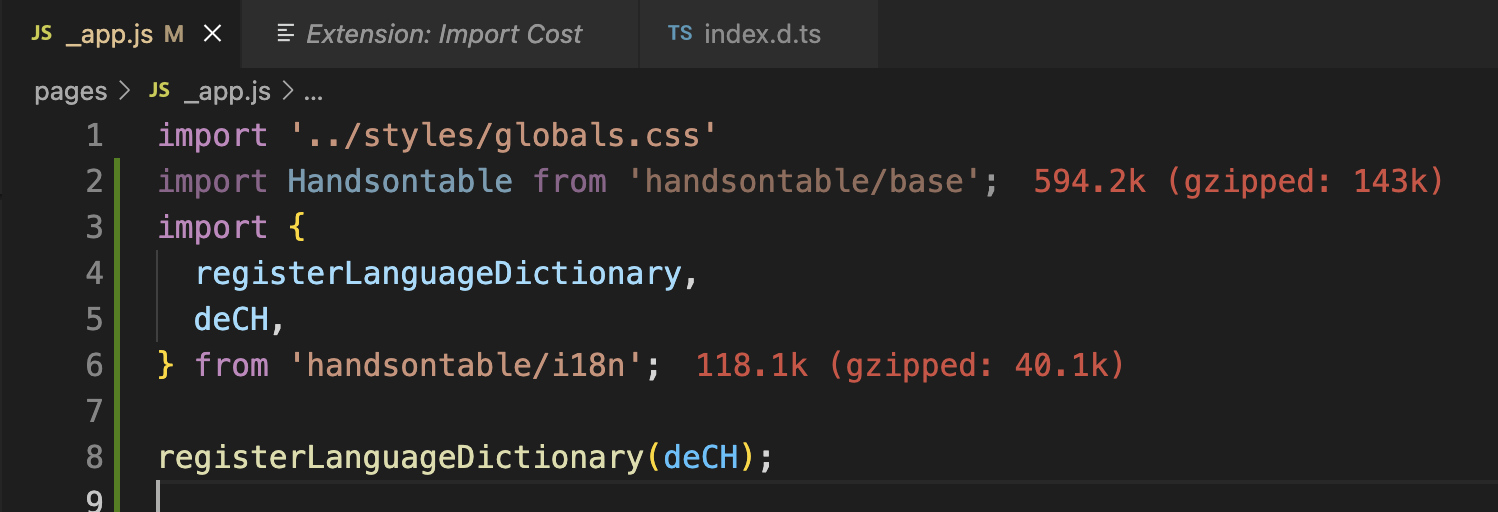Click 'deCH,' on line 5
1498x512 pixels.
pos(241,319)
